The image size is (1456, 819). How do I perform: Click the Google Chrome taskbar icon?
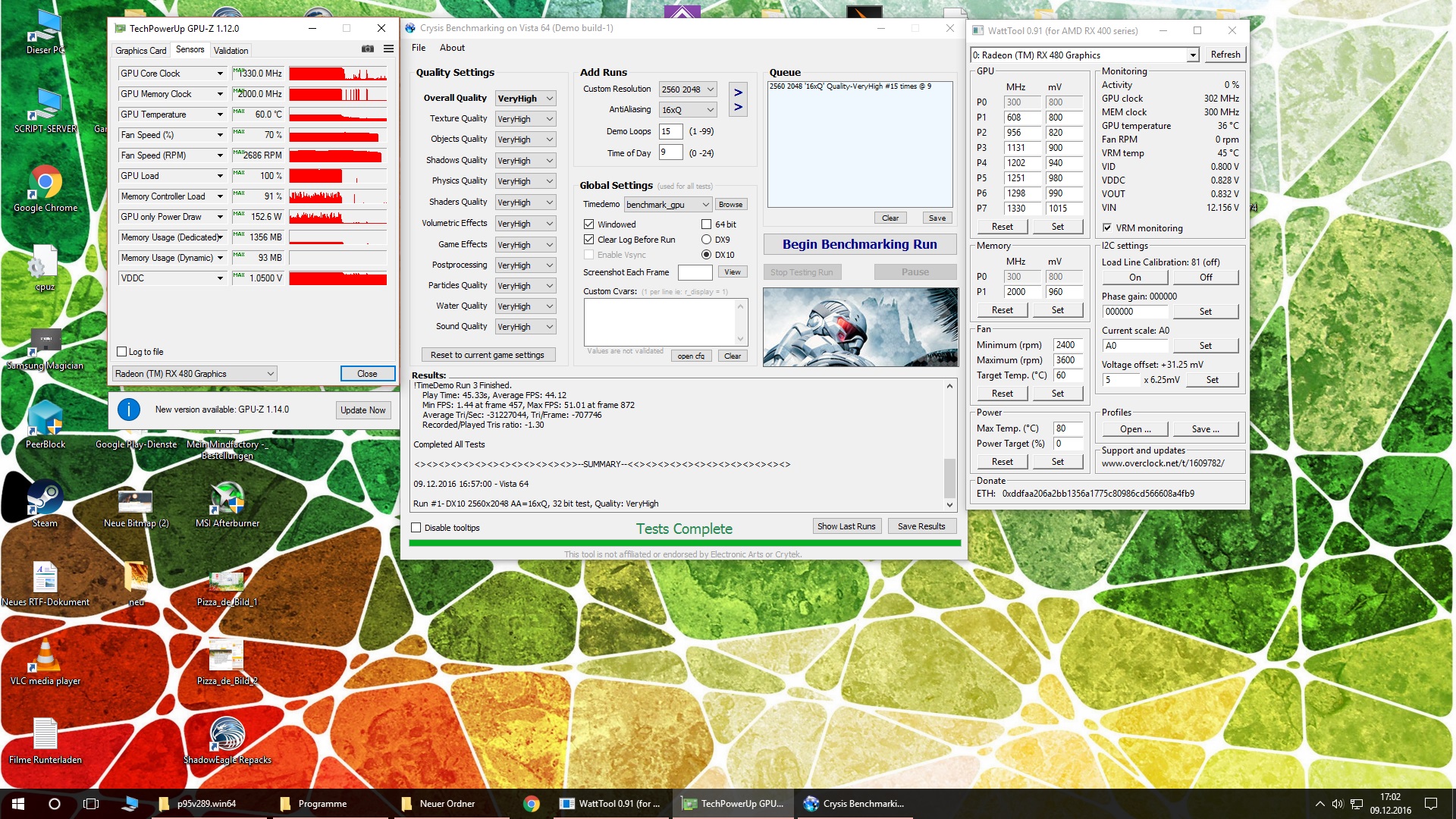531,804
